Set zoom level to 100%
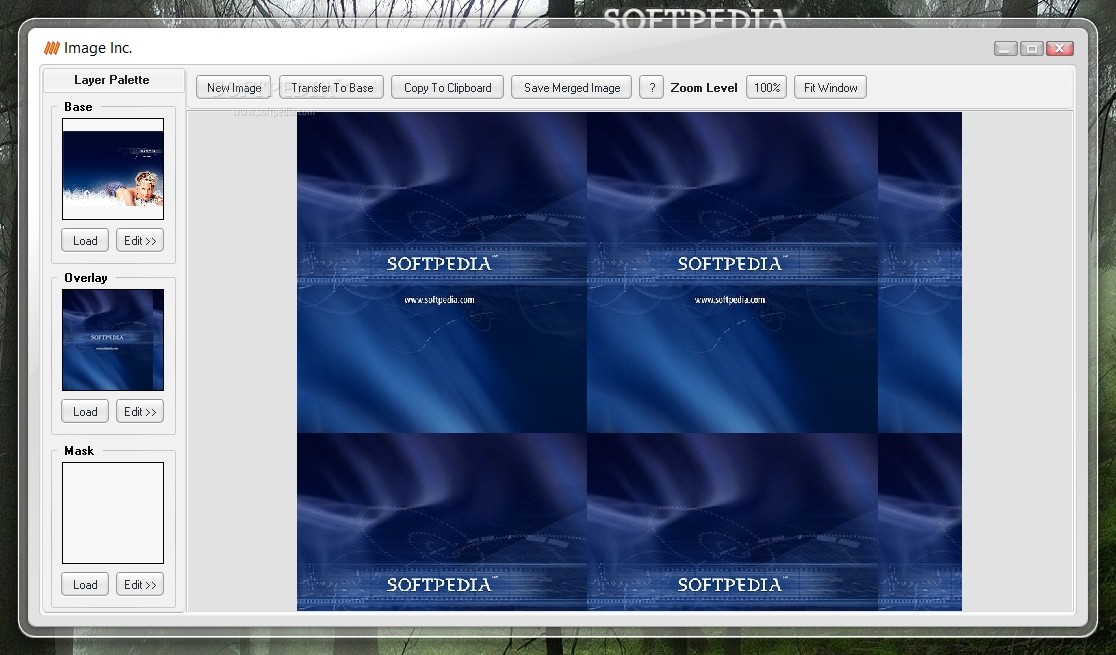The height and width of the screenshot is (655, 1116). tap(767, 88)
